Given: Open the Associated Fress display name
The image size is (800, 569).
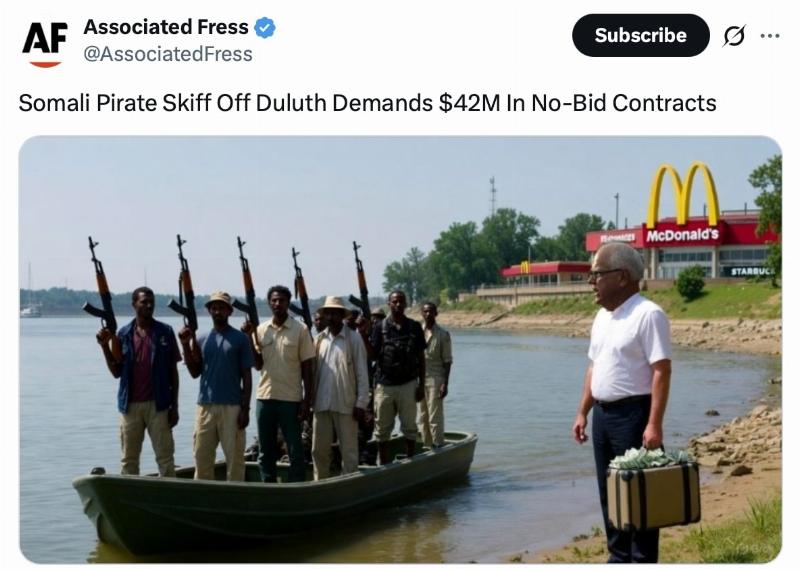Looking at the screenshot, I should coord(166,27).
